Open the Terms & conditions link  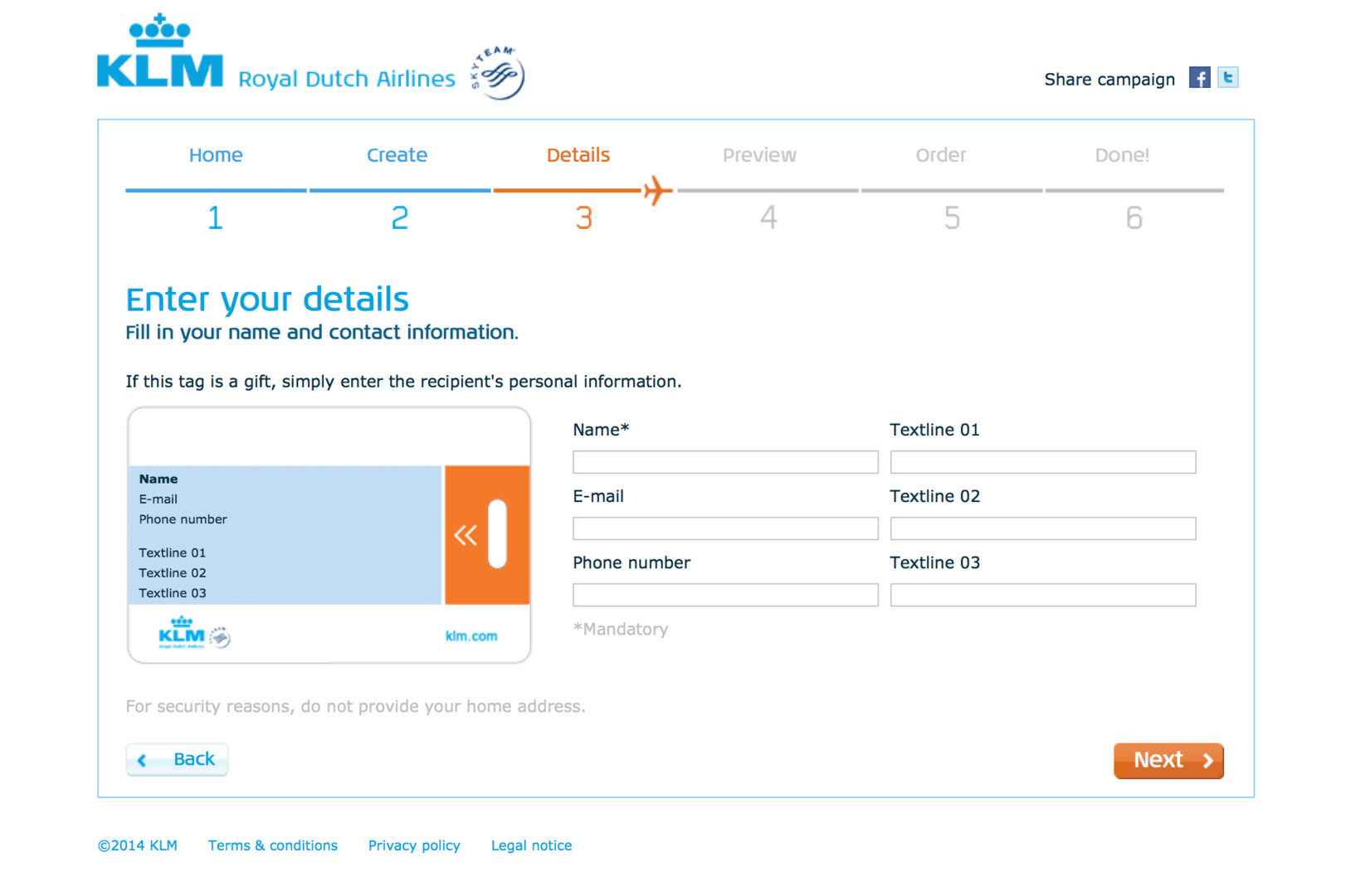pos(272,845)
